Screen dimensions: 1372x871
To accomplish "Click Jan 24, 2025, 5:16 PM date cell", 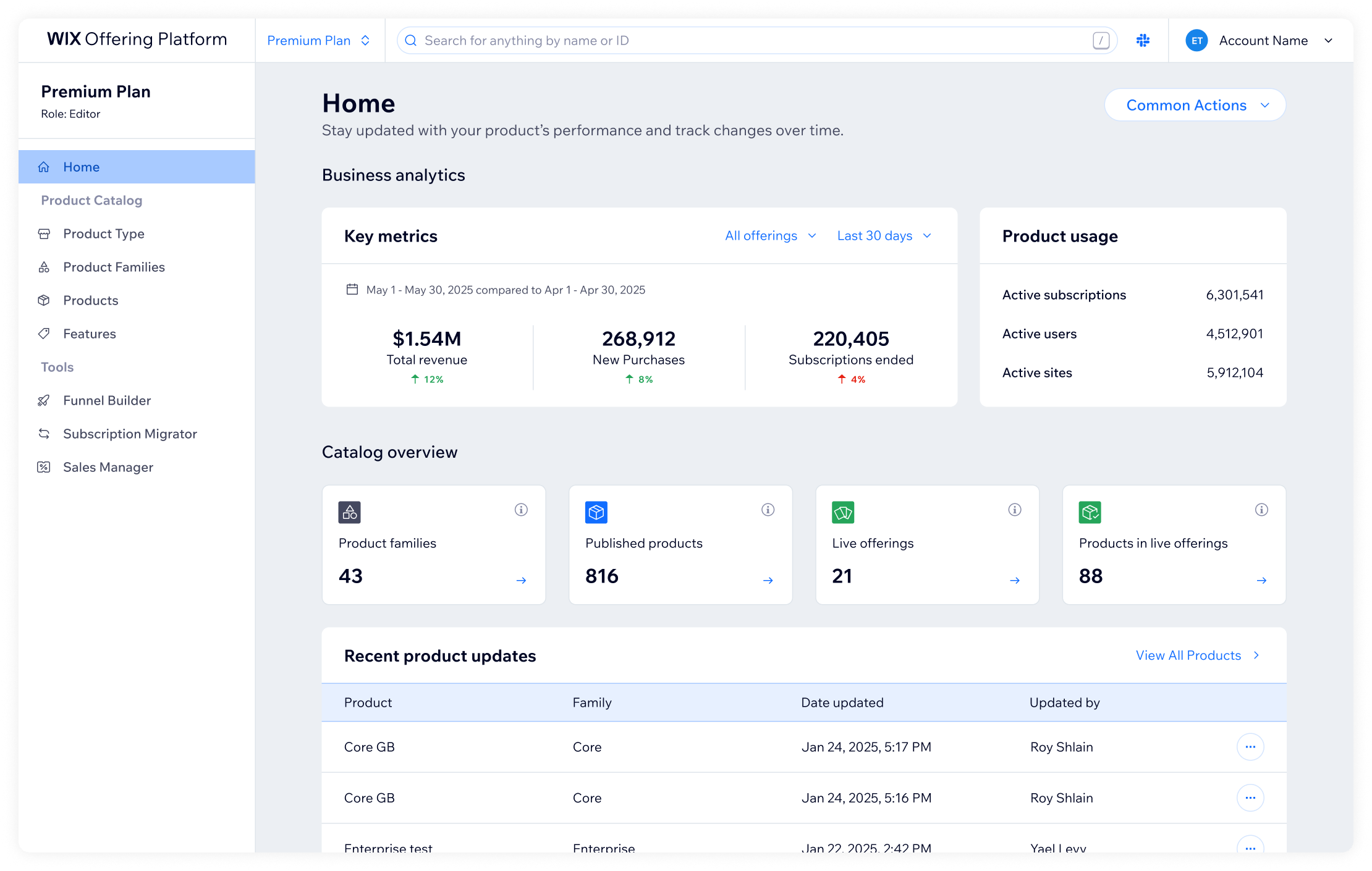I will click(x=866, y=797).
